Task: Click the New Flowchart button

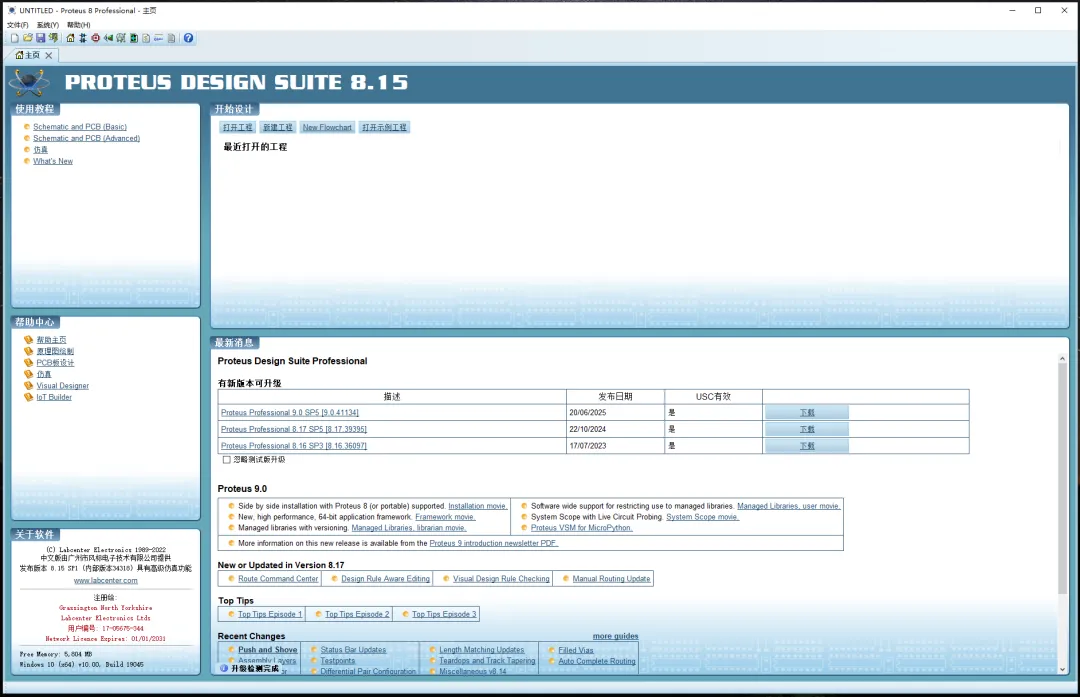Action: coord(327,127)
